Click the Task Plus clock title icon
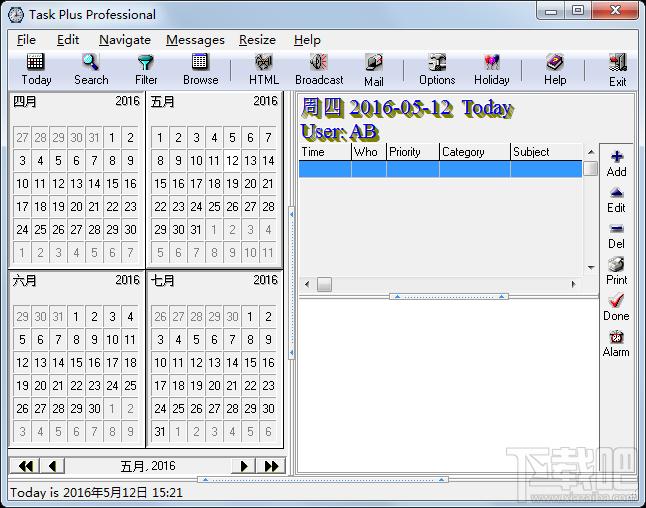Screen dimensions: 646x508 [16, 15]
